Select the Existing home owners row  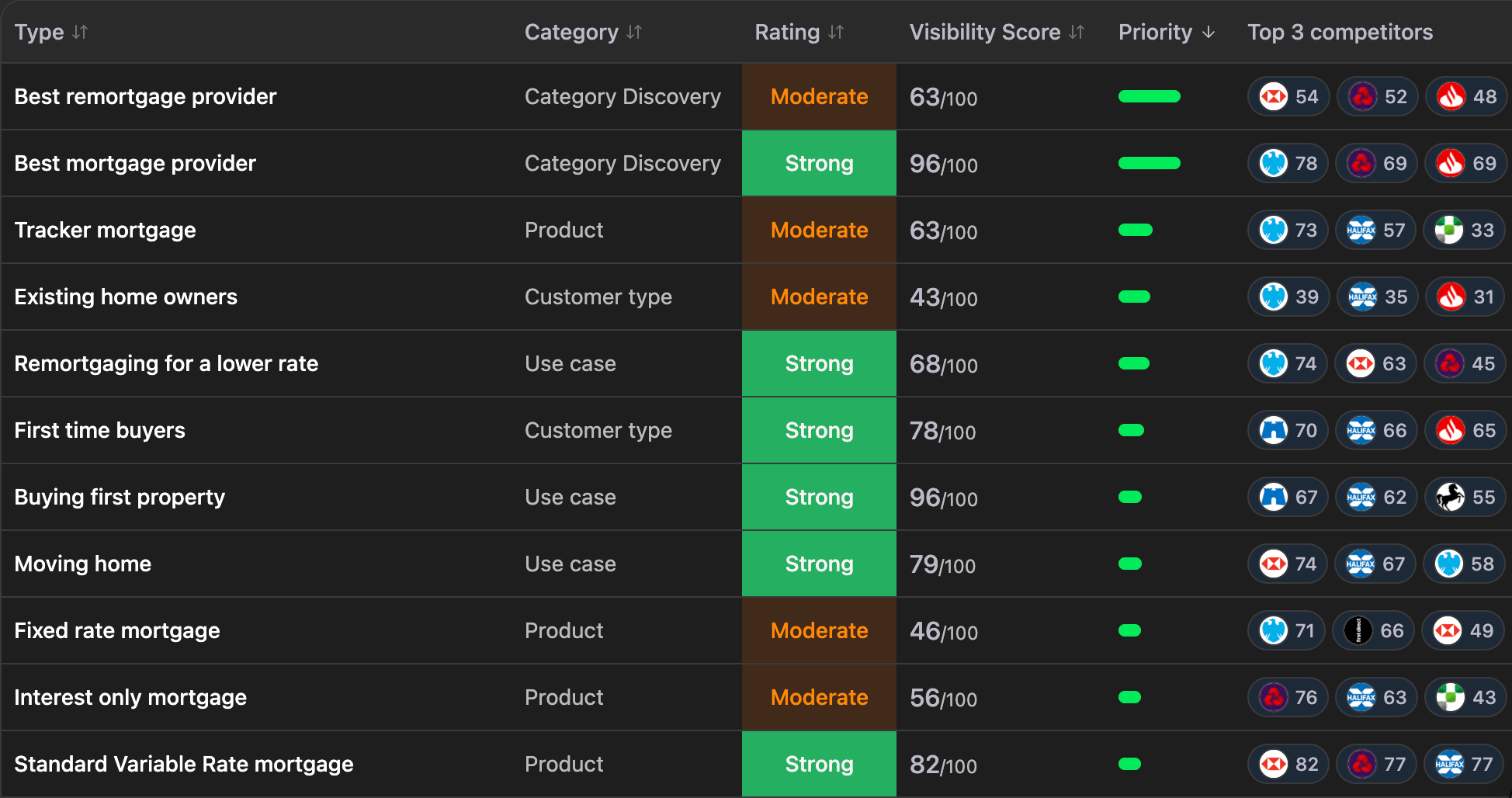756,297
